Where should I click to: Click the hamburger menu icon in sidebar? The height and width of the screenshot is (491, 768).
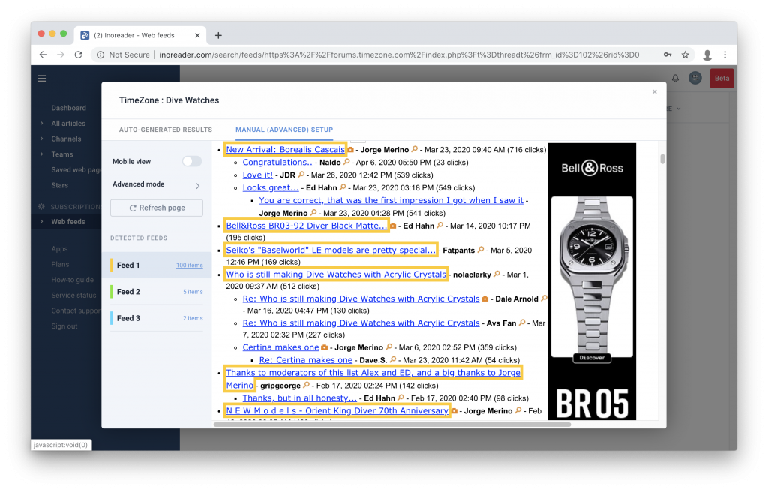pos(42,78)
